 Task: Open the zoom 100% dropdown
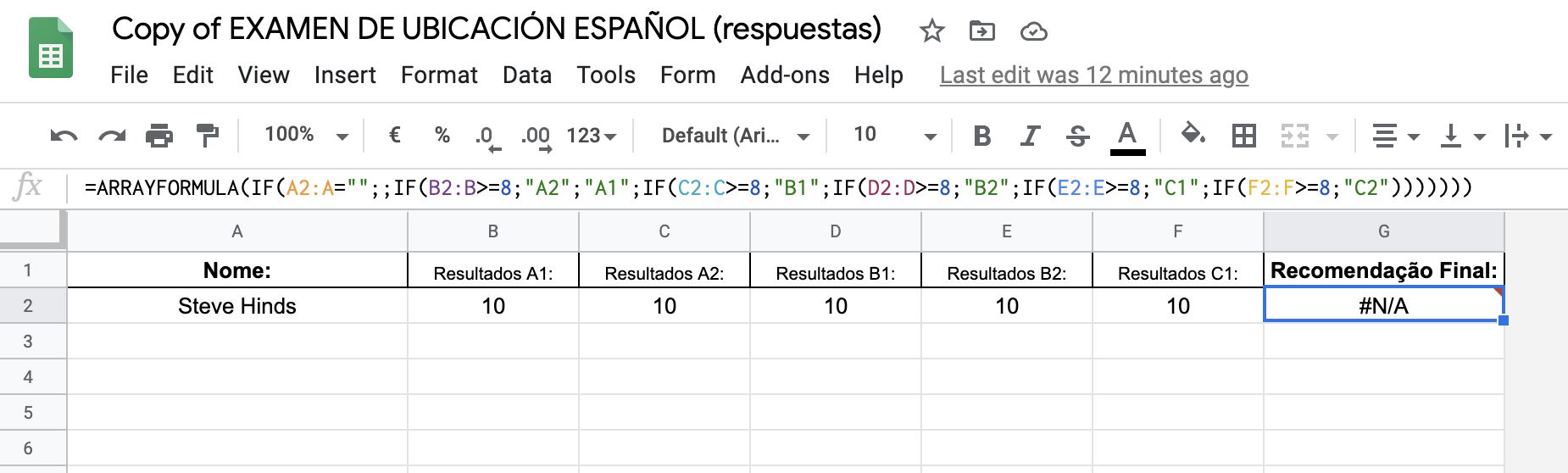pyautogui.click(x=306, y=135)
